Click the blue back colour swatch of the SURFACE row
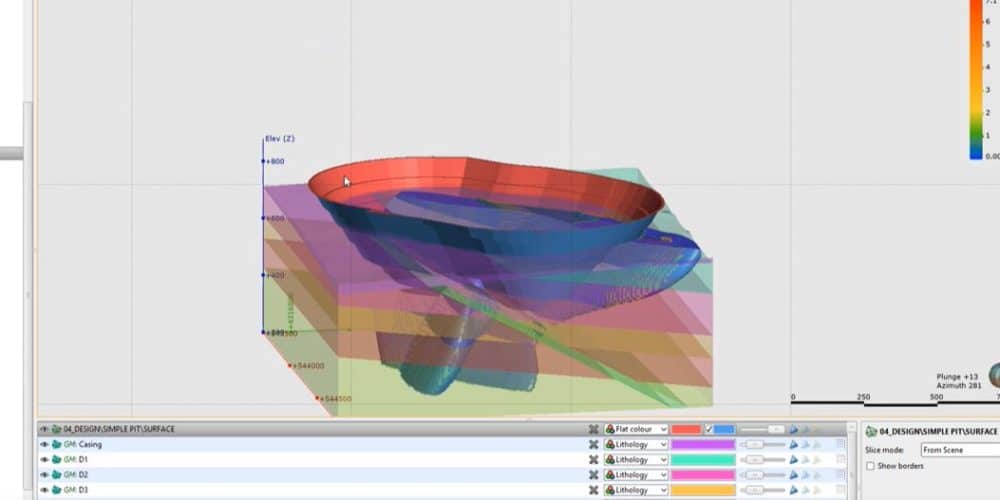1000x500 pixels. pyautogui.click(x=724, y=429)
